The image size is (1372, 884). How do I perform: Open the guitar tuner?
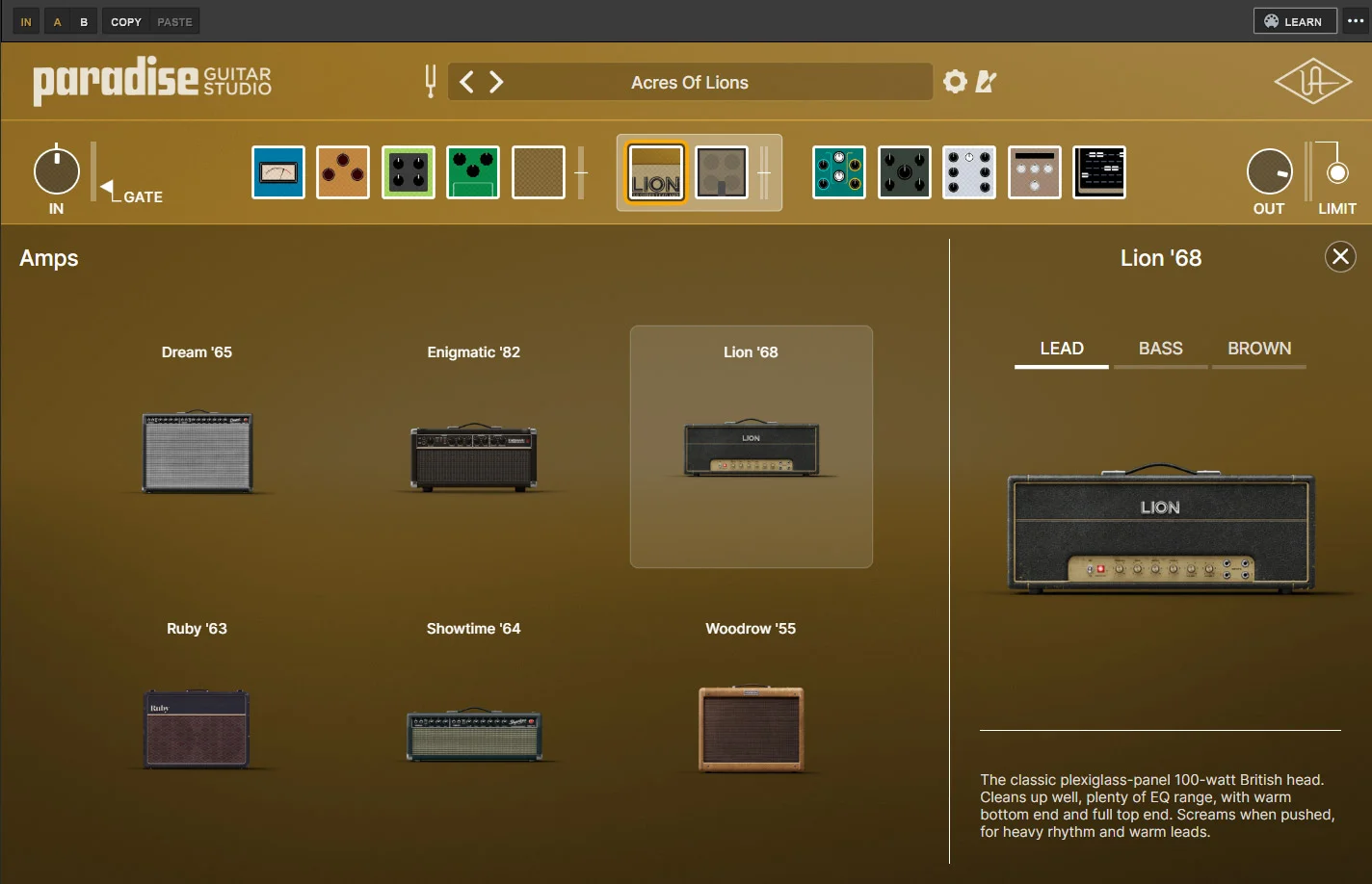pos(431,82)
